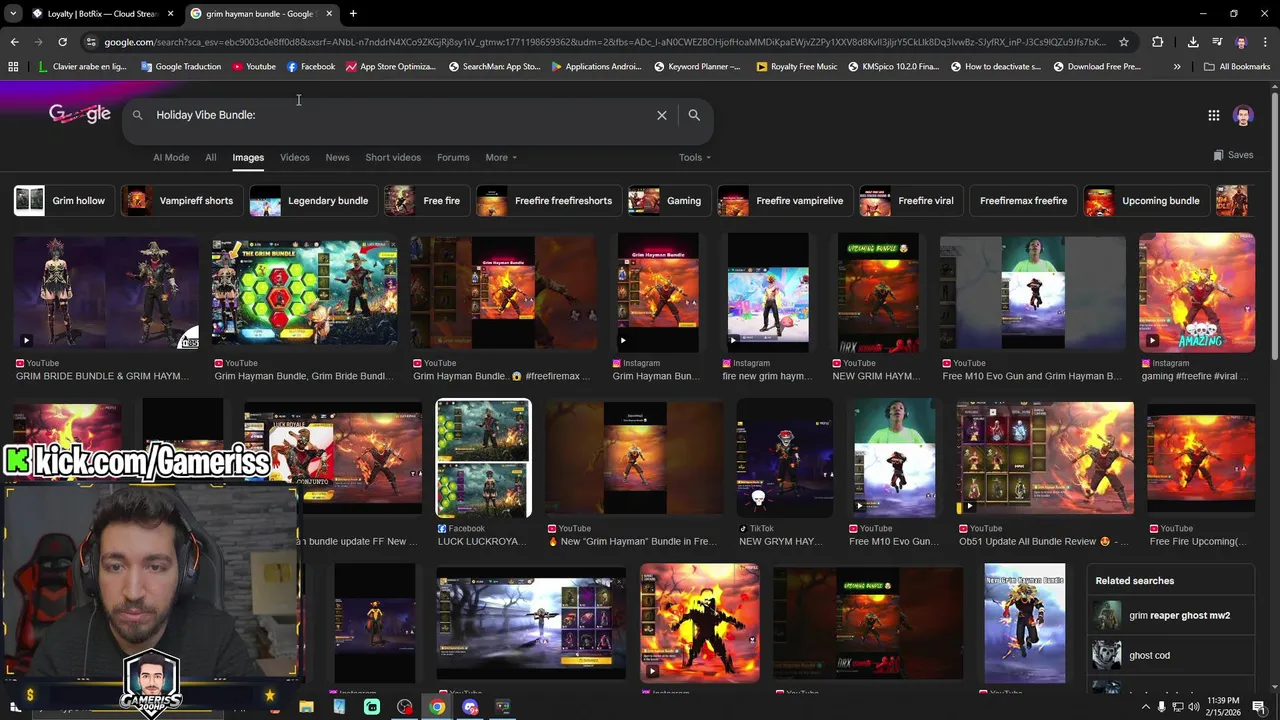
Task: Clear the search box with the X icon
Action: [x=661, y=115]
